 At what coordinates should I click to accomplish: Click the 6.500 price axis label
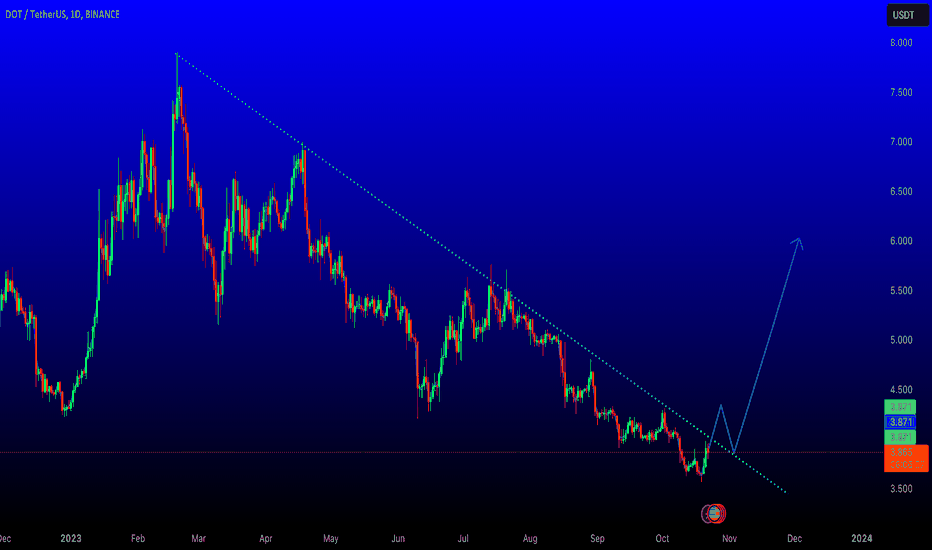(901, 191)
